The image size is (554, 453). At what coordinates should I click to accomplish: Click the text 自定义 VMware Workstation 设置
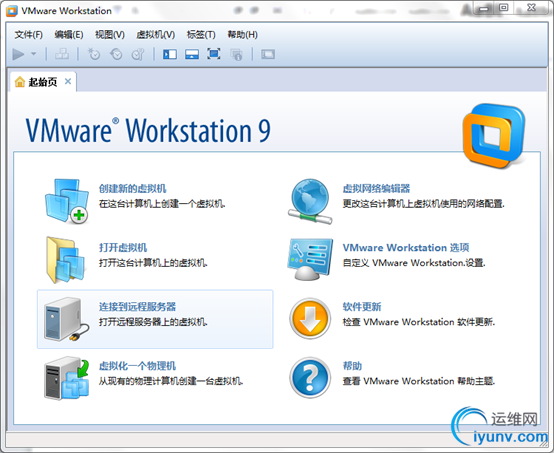414,263
